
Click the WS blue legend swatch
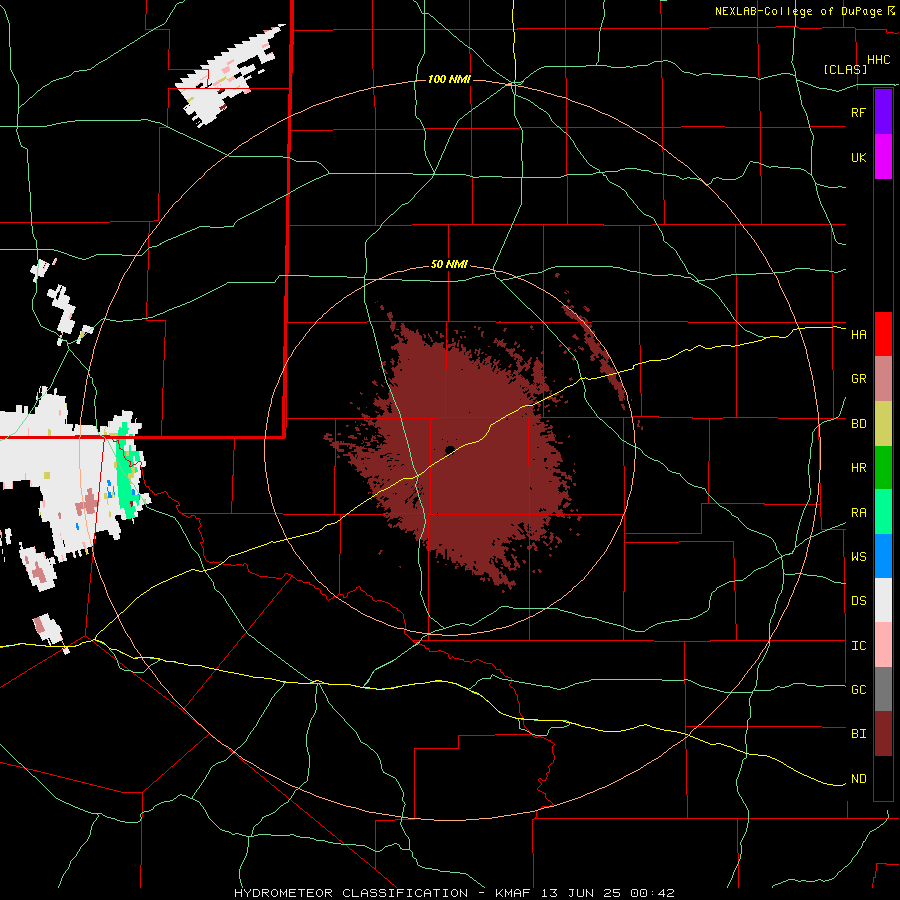tap(883, 556)
